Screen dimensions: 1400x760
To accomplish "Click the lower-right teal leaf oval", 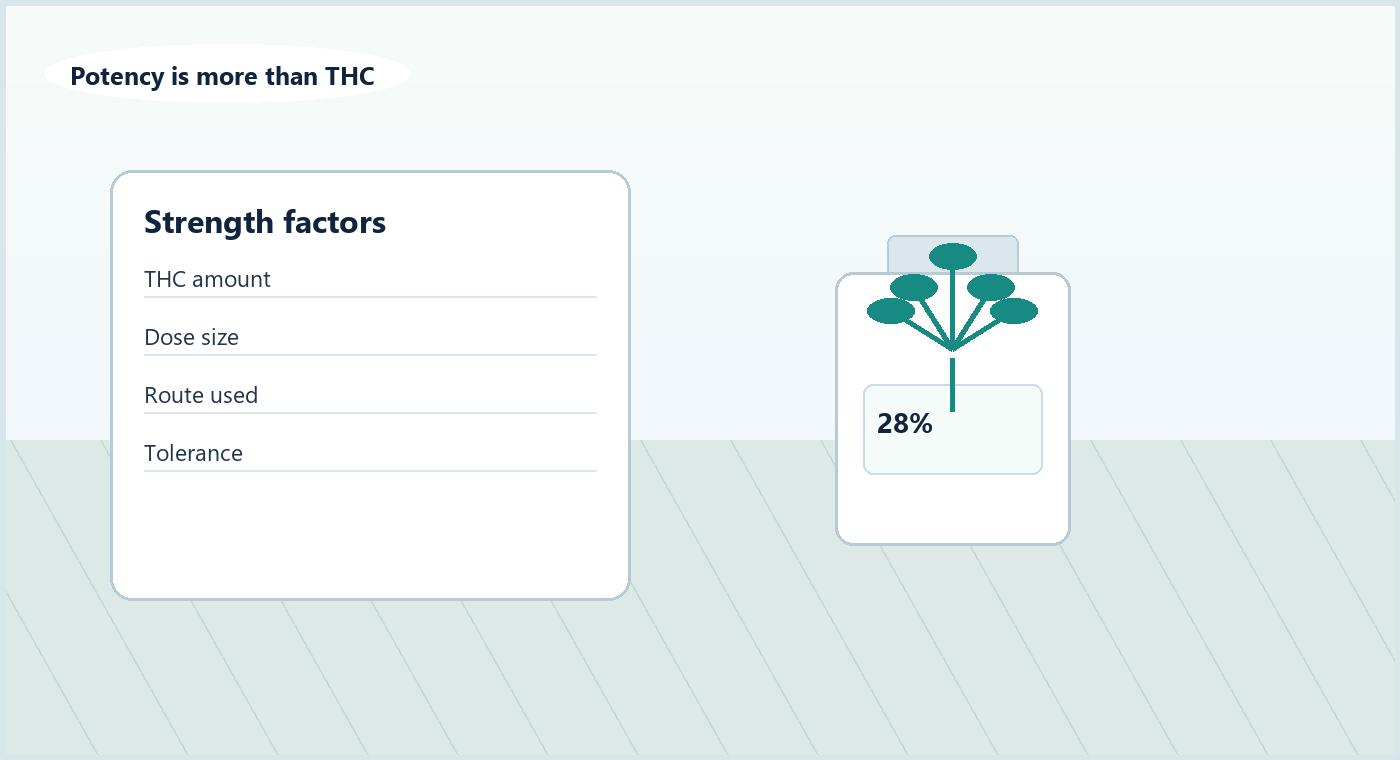I will click(x=1014, y=311).
